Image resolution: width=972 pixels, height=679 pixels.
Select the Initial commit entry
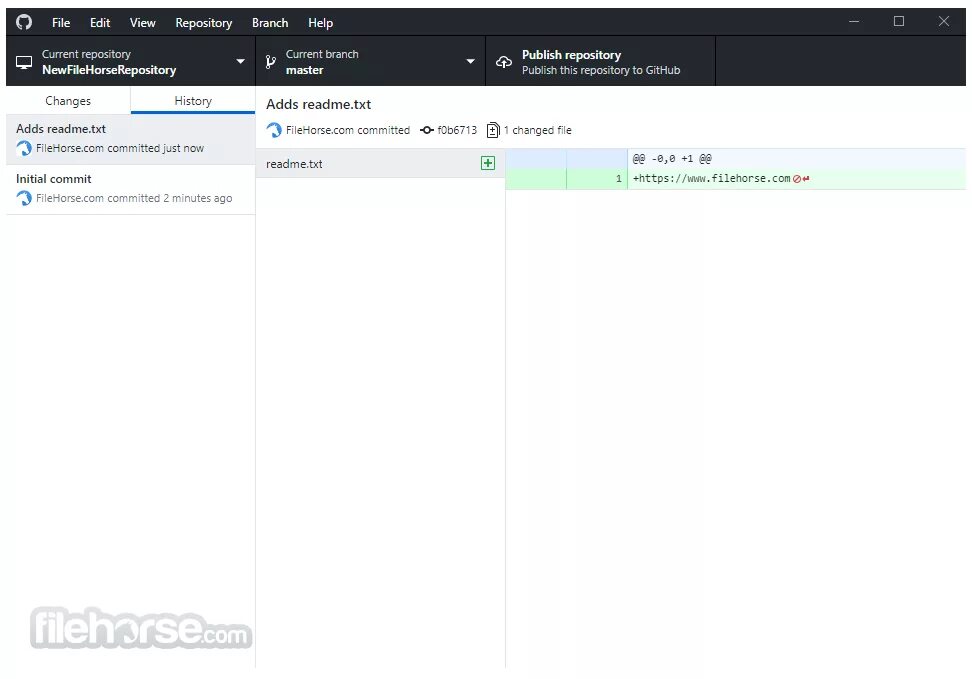click(x=130, y=189)
